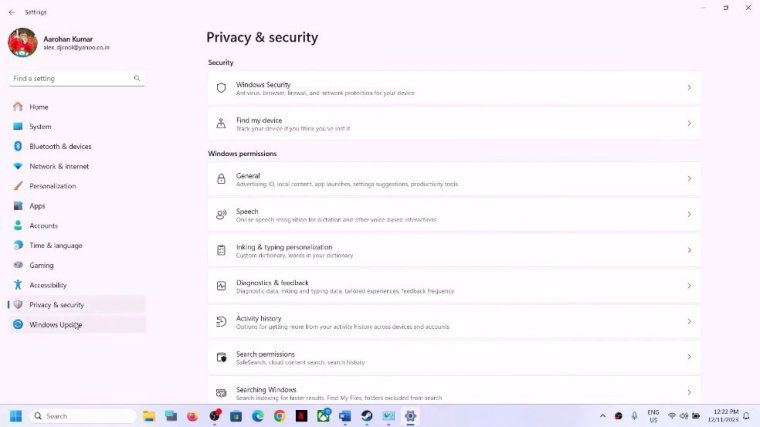760x427 pixels.
Task: Click the Activity history icon
Action: coord(221,321)
